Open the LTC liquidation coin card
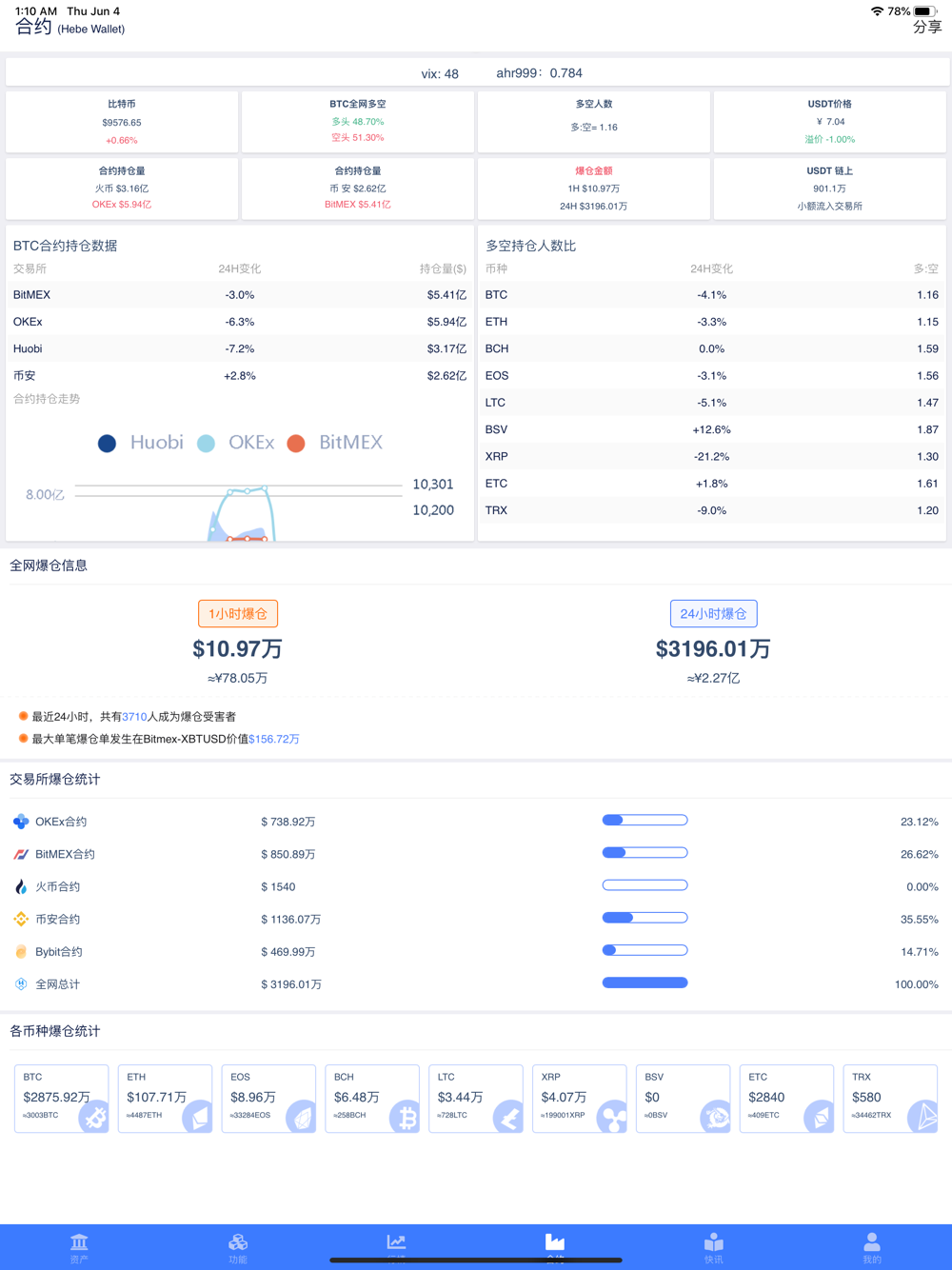Screen dimensions: 952x1270 point(476,1099)
